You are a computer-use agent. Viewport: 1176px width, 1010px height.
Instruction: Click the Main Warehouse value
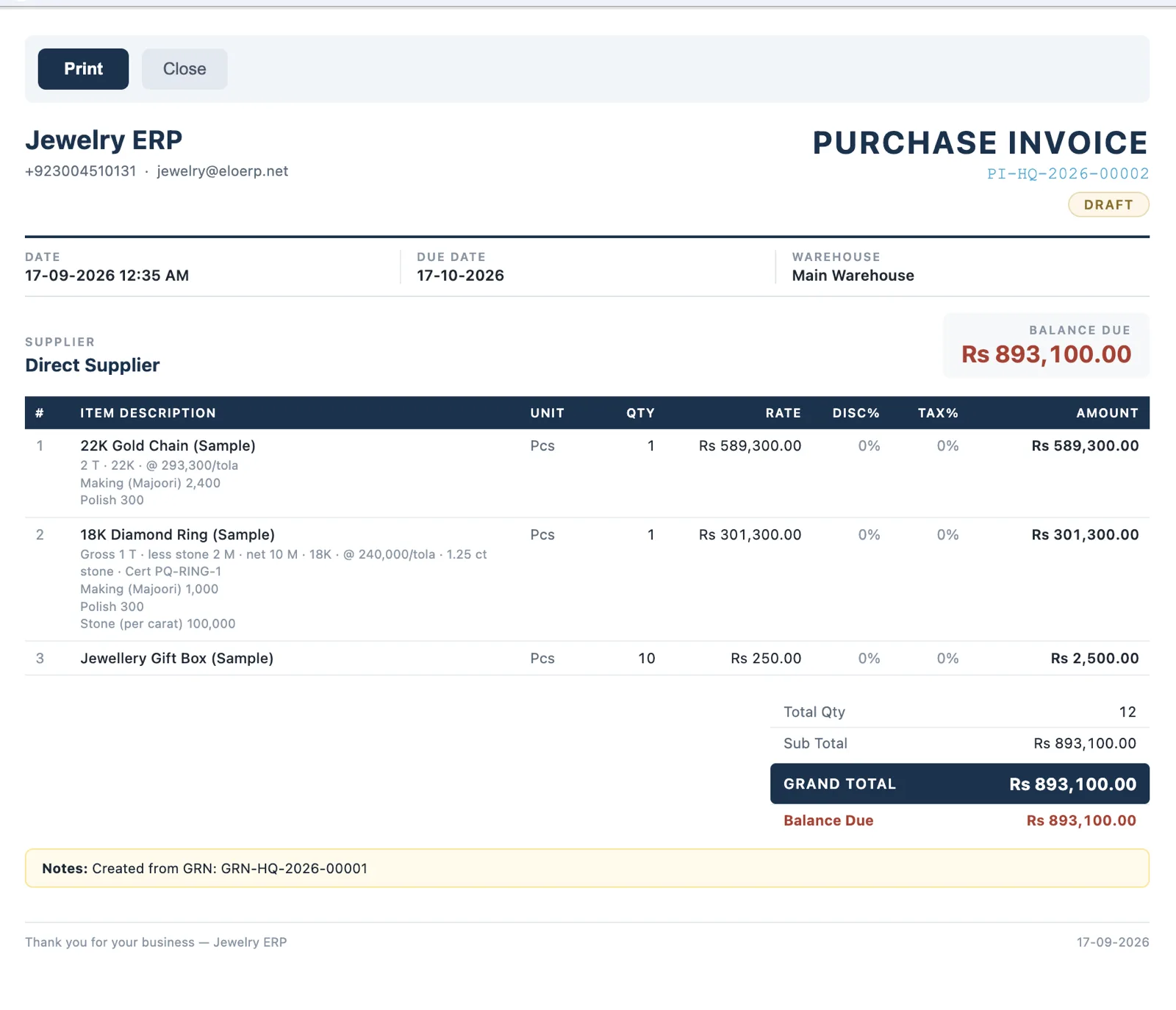[x=853, y=276]
